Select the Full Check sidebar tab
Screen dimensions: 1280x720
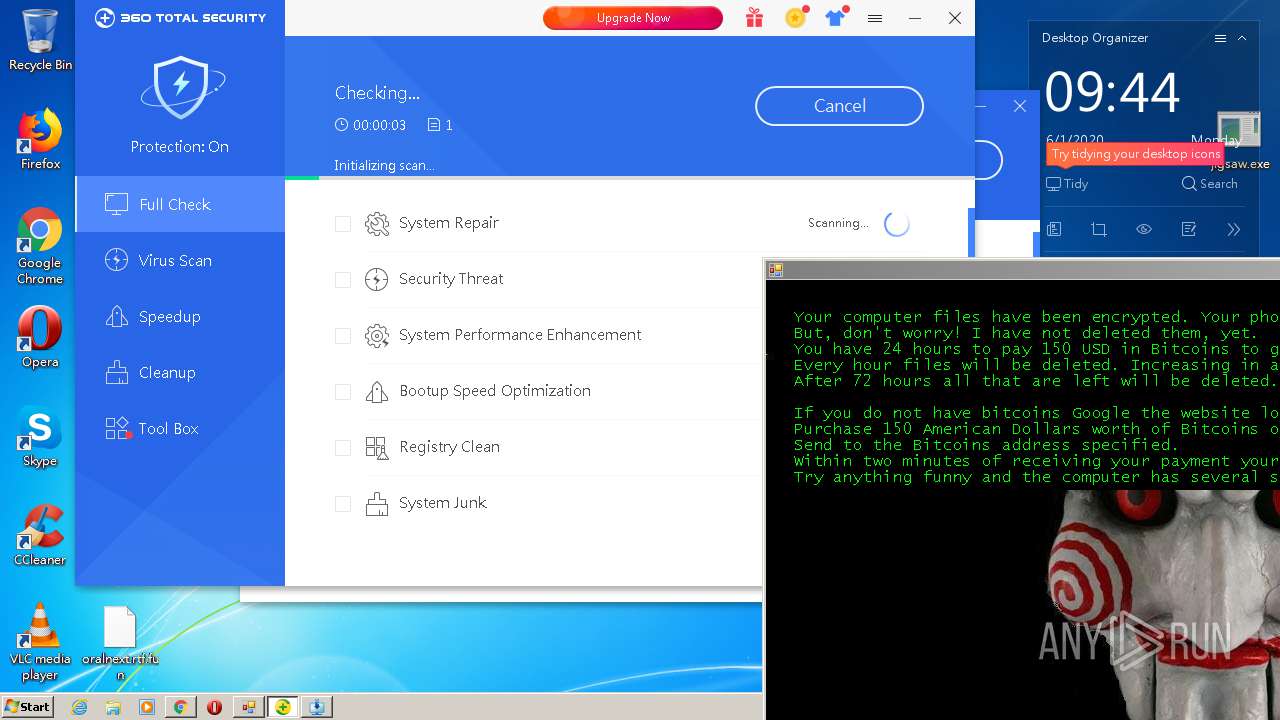click(x=180, y=204)
